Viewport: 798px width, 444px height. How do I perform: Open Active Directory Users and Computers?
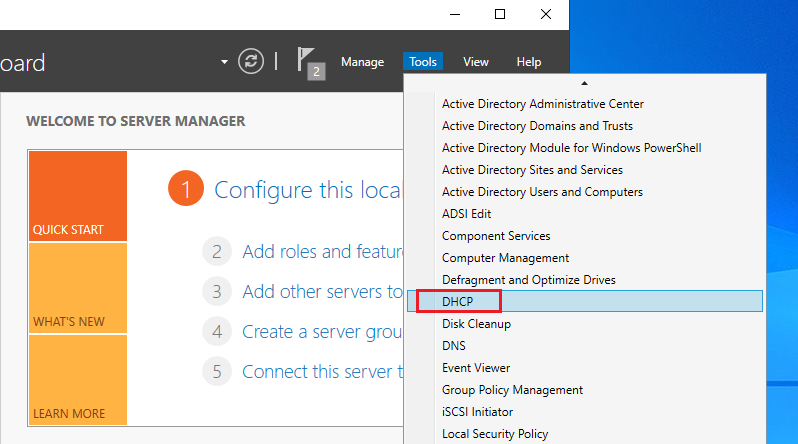(542, 192)
